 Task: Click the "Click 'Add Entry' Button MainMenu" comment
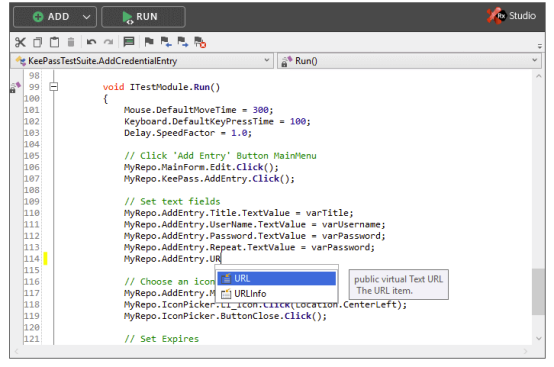click(x=220, y=156)
